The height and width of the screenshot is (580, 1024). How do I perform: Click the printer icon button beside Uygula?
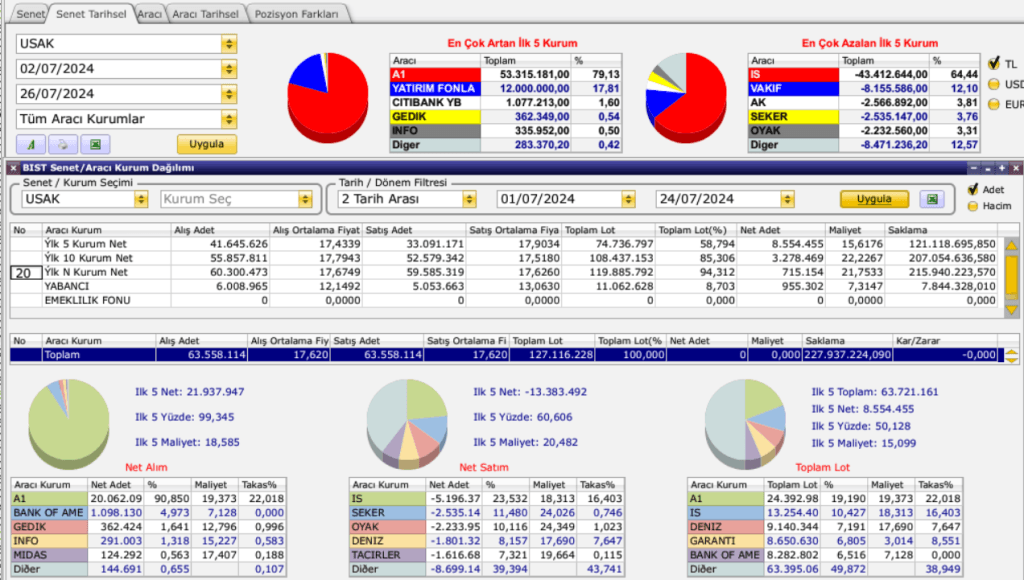click(x=63, y=144)
